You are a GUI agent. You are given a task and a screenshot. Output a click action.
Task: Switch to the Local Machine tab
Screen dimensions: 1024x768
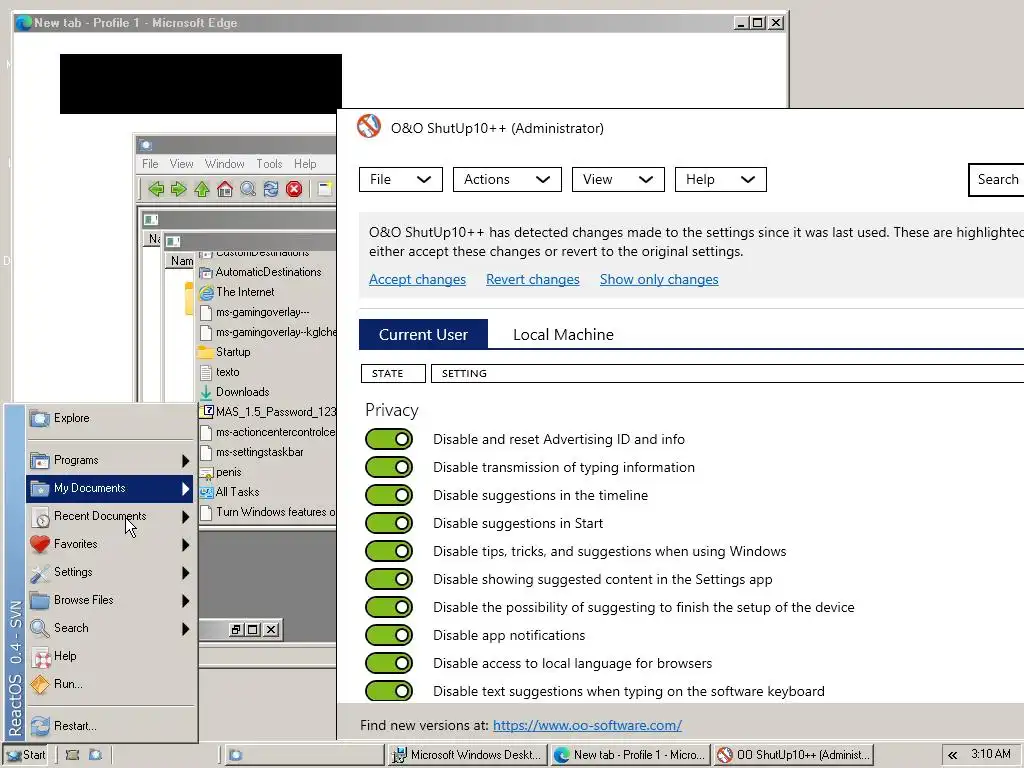pyautogui.click(x=563, y=334)
